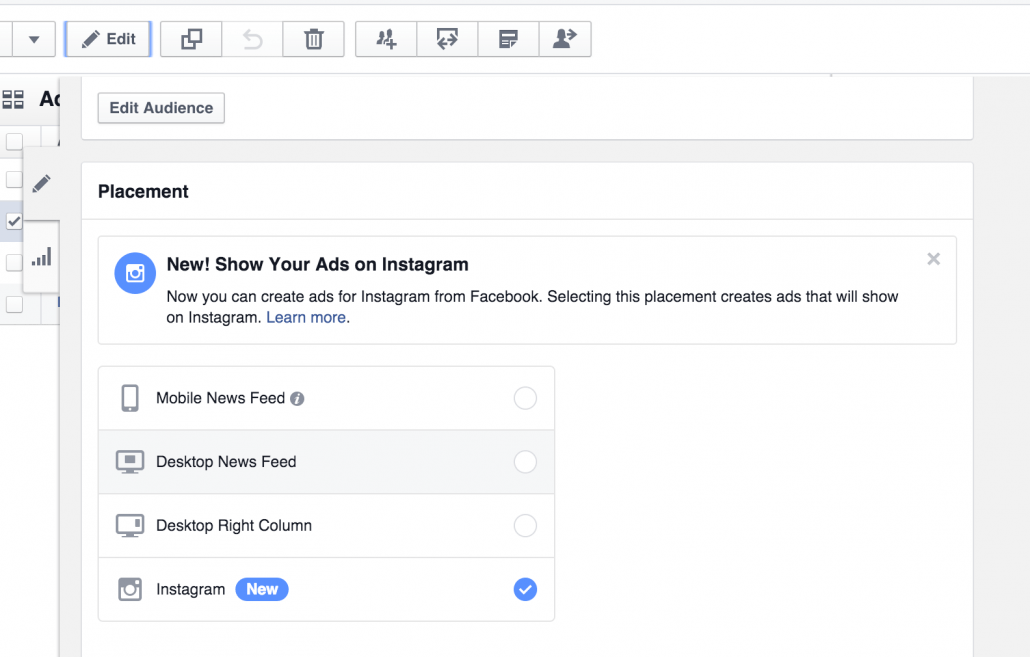The height and width of the screenshot is (657, 1030).
Task: Open the Learn more link
Action: point(306,317)
